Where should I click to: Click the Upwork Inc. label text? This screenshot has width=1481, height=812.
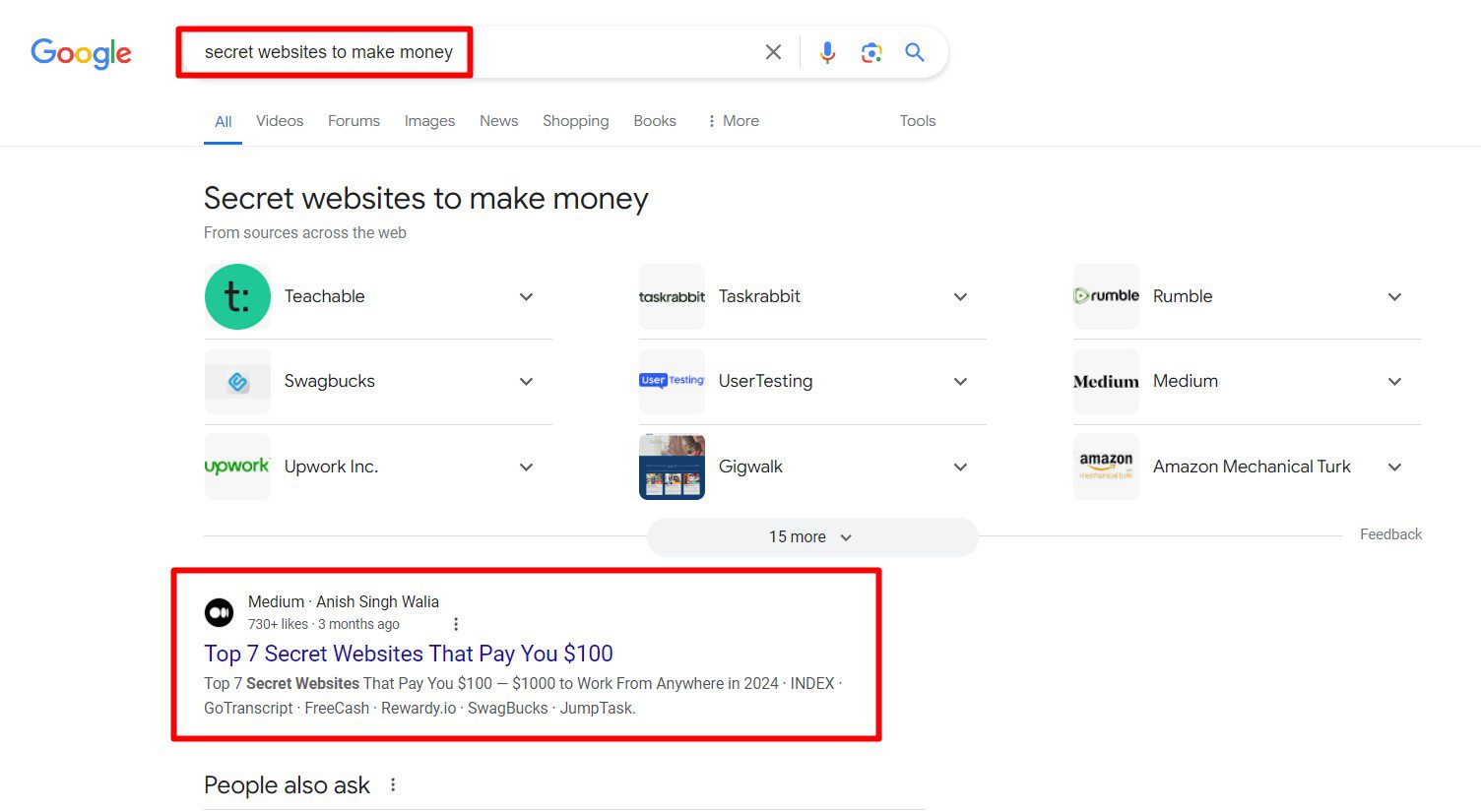331,467
